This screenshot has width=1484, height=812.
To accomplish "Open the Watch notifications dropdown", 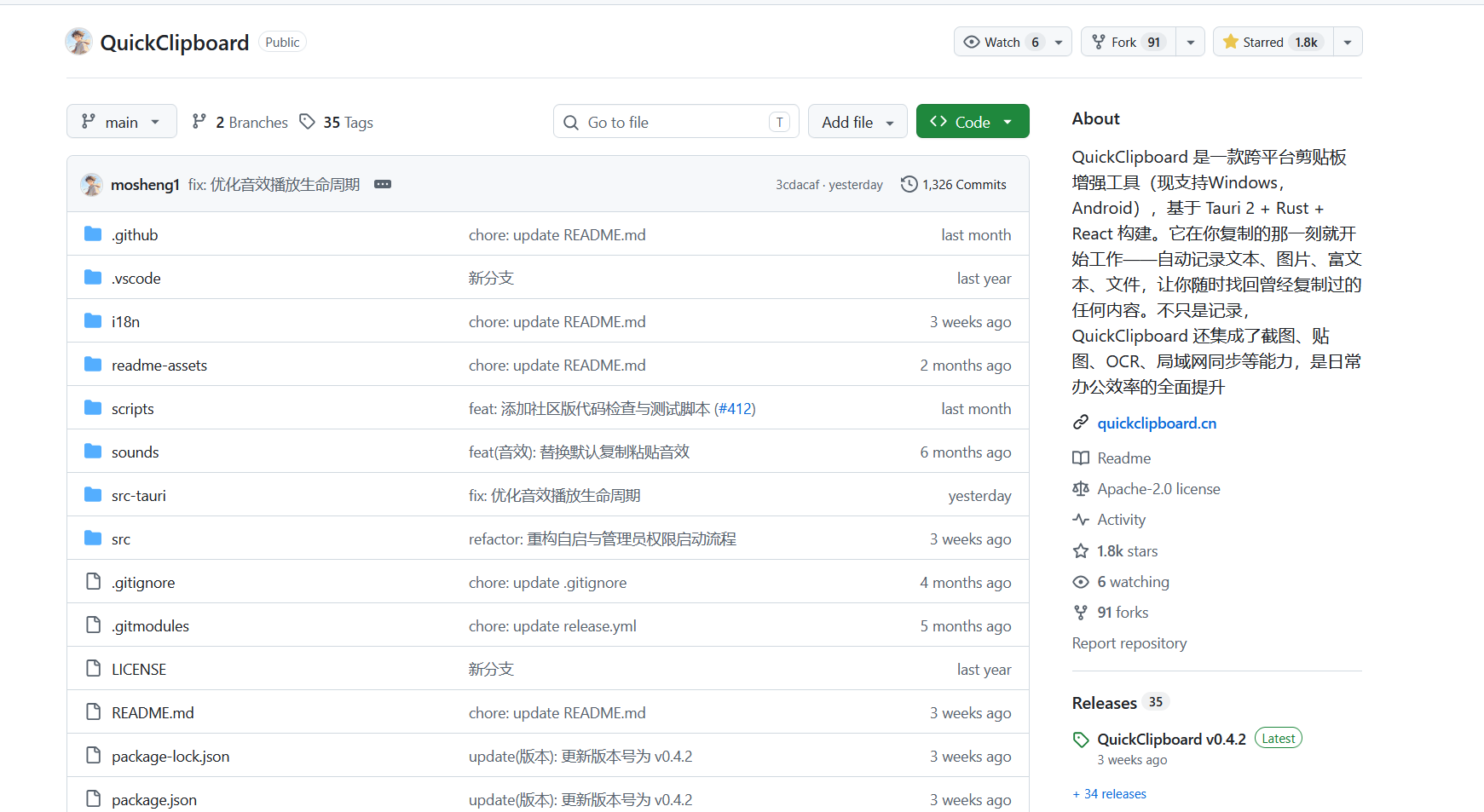I will [x=1013, y=42].
